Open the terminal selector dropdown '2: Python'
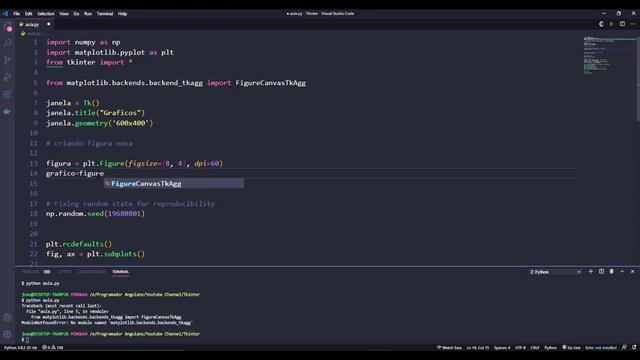 click(555, 272)
